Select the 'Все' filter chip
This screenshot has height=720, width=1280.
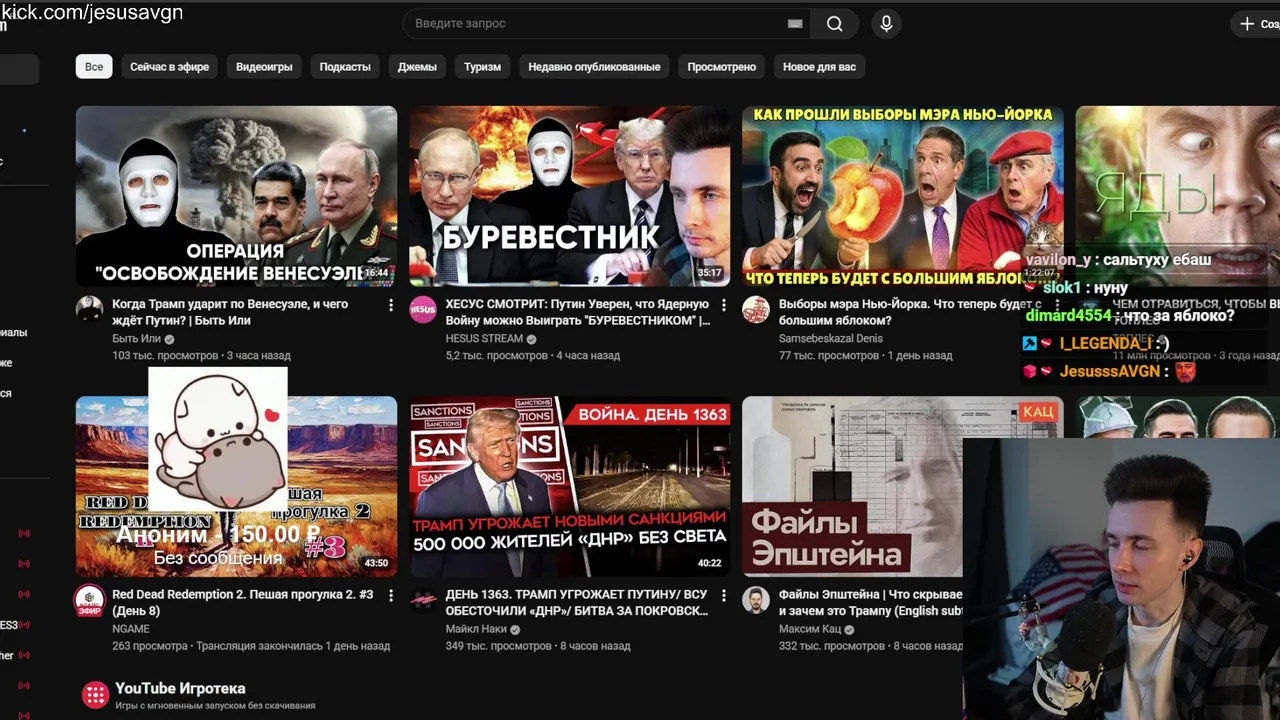(x=94, y=67)
